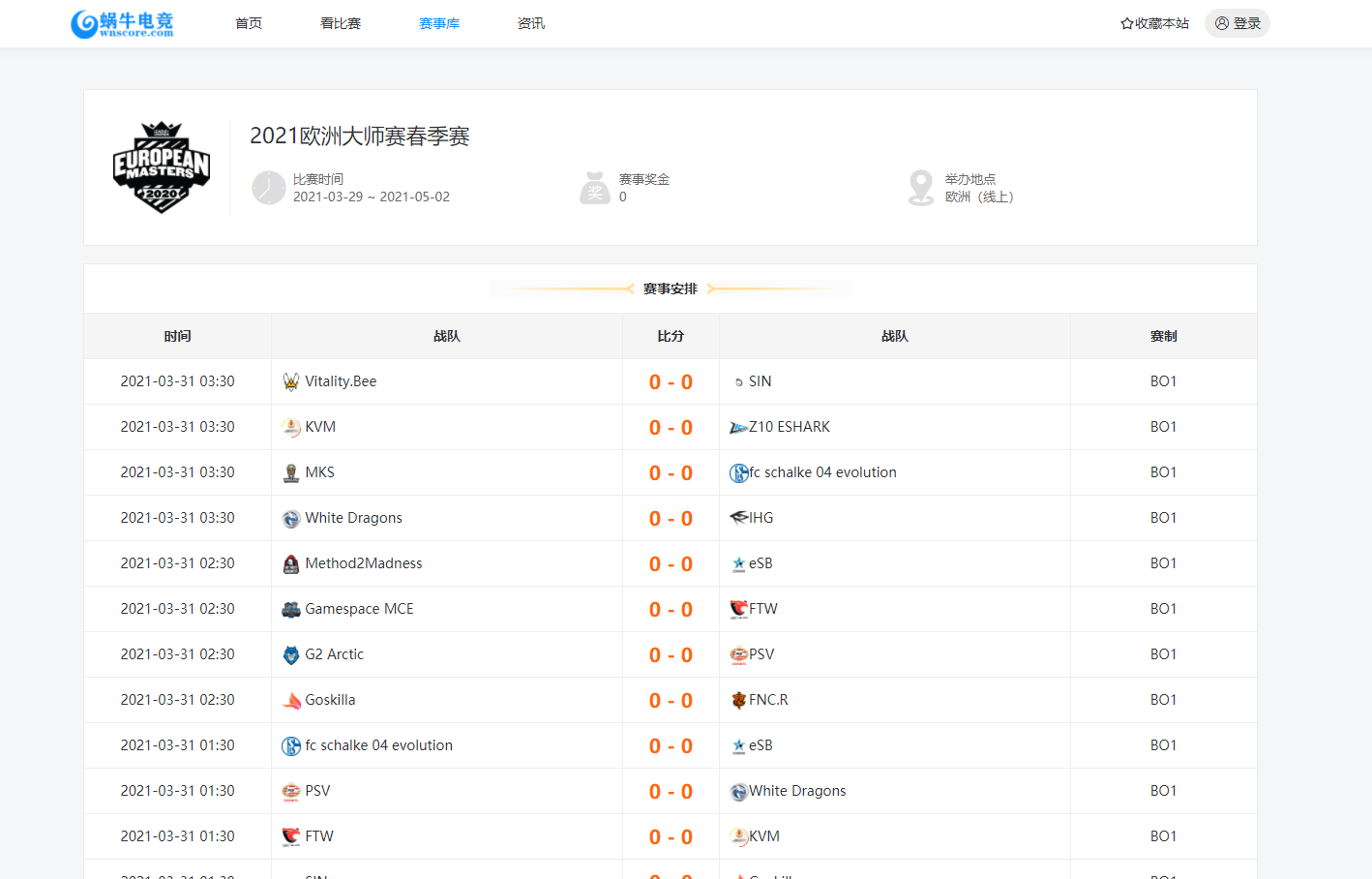The width and height of the screenshot is (1372, 879).
Task: Click KVM logo in the 01:30 FTW row
Action: tap(739, 836)
